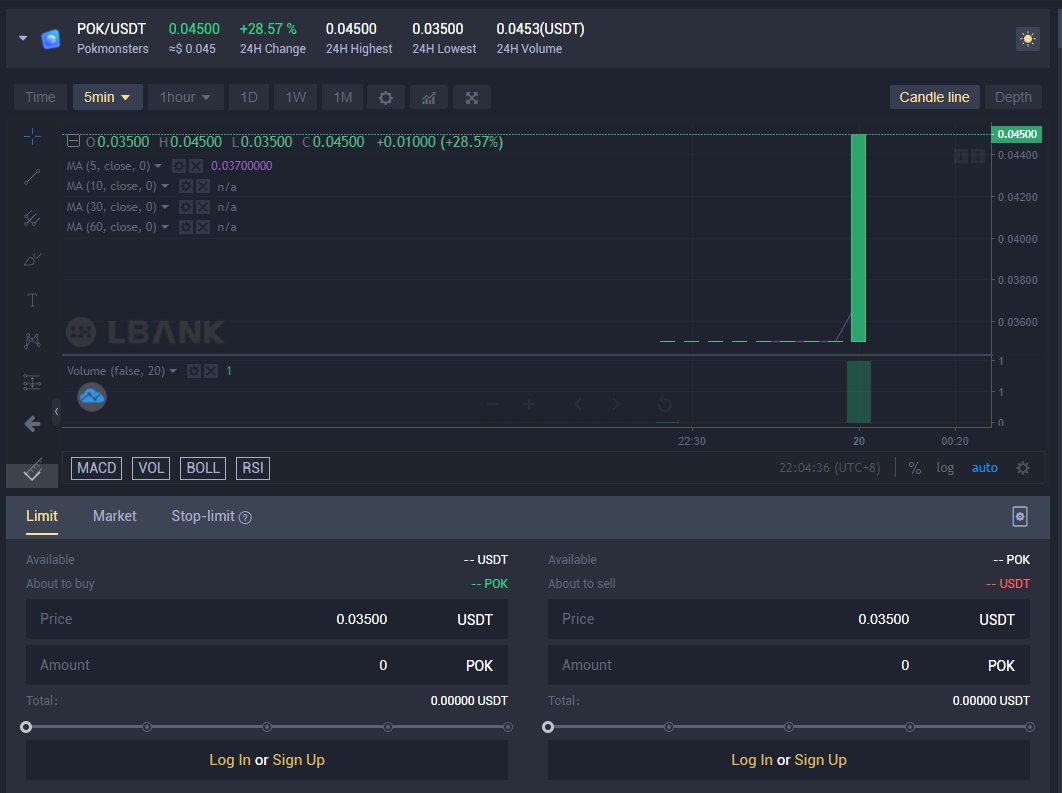Toggle log scale mode
1062x793 pixels.
945,468
